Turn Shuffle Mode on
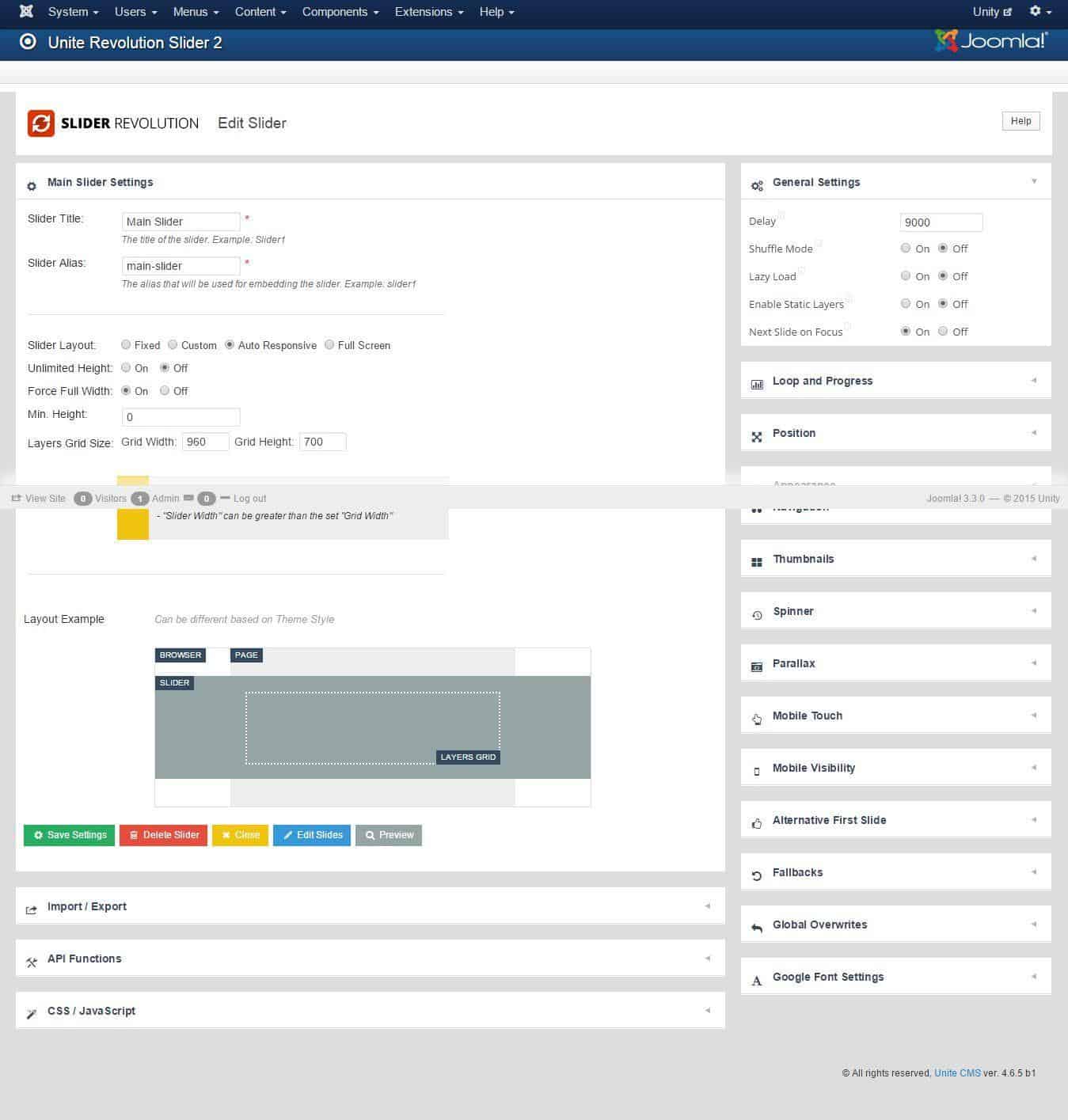The image size is (1068, 1120). 906,249
